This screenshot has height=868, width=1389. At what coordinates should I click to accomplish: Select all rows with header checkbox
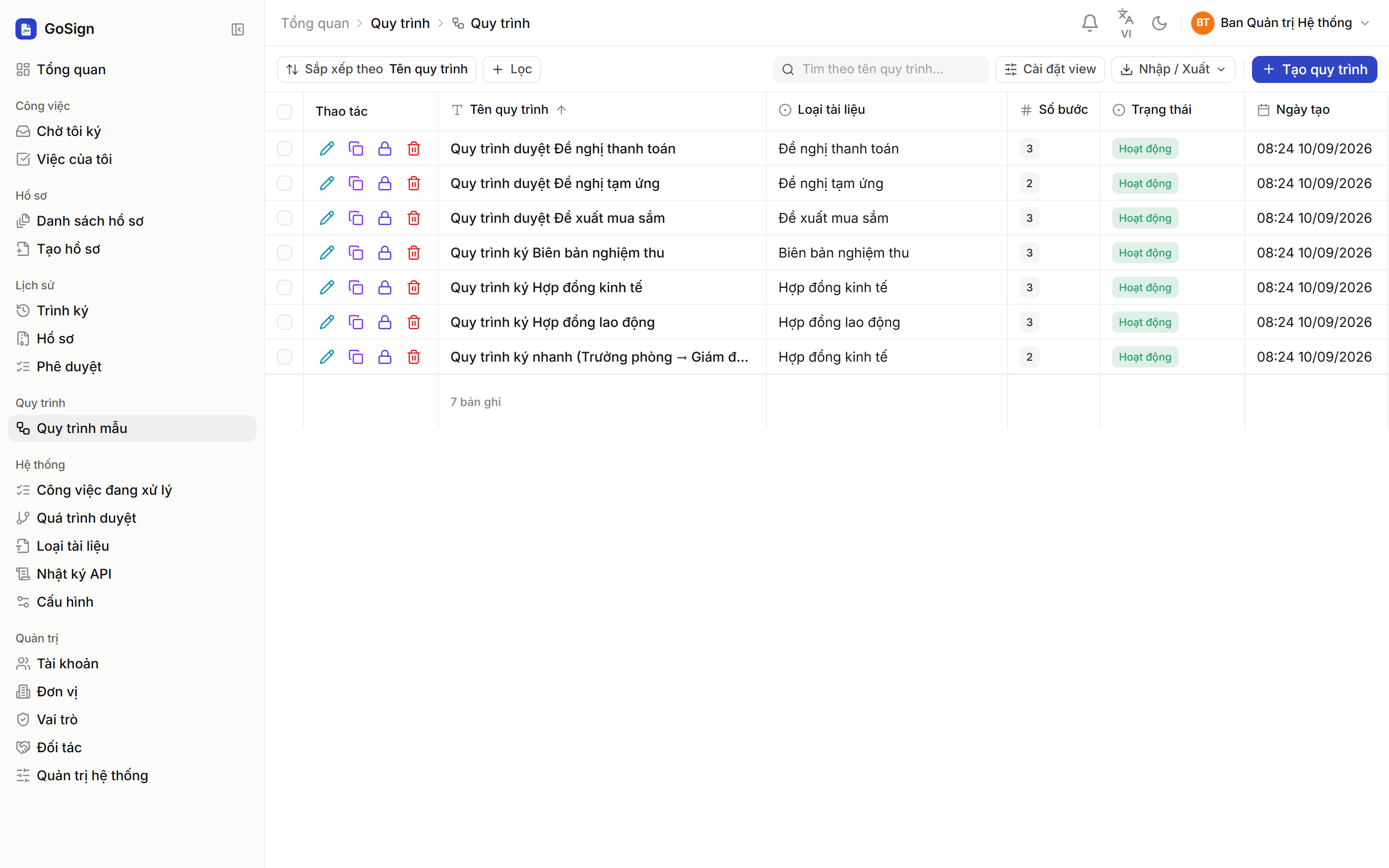point(285,111)
